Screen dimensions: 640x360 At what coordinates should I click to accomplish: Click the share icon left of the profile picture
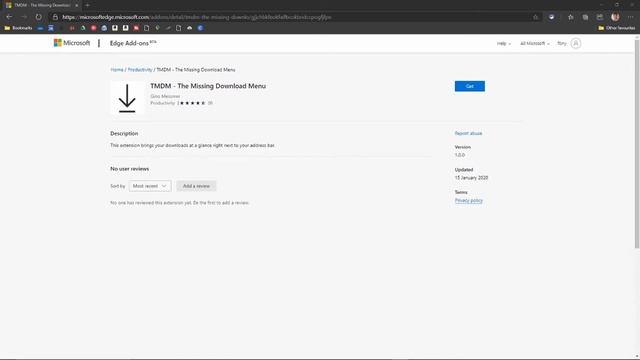pos(600,17)
